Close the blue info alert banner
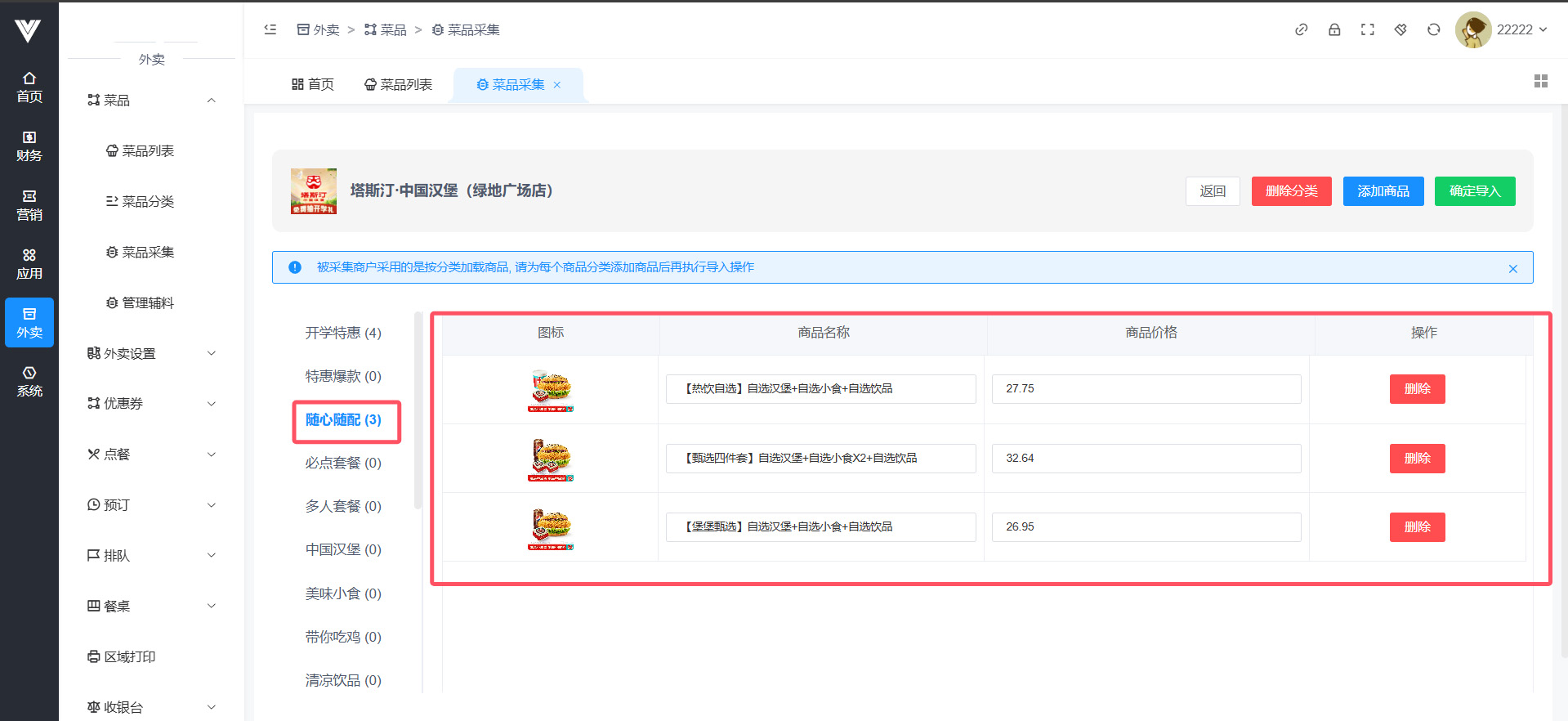The image size is (1568, 721). (1512, 269)
